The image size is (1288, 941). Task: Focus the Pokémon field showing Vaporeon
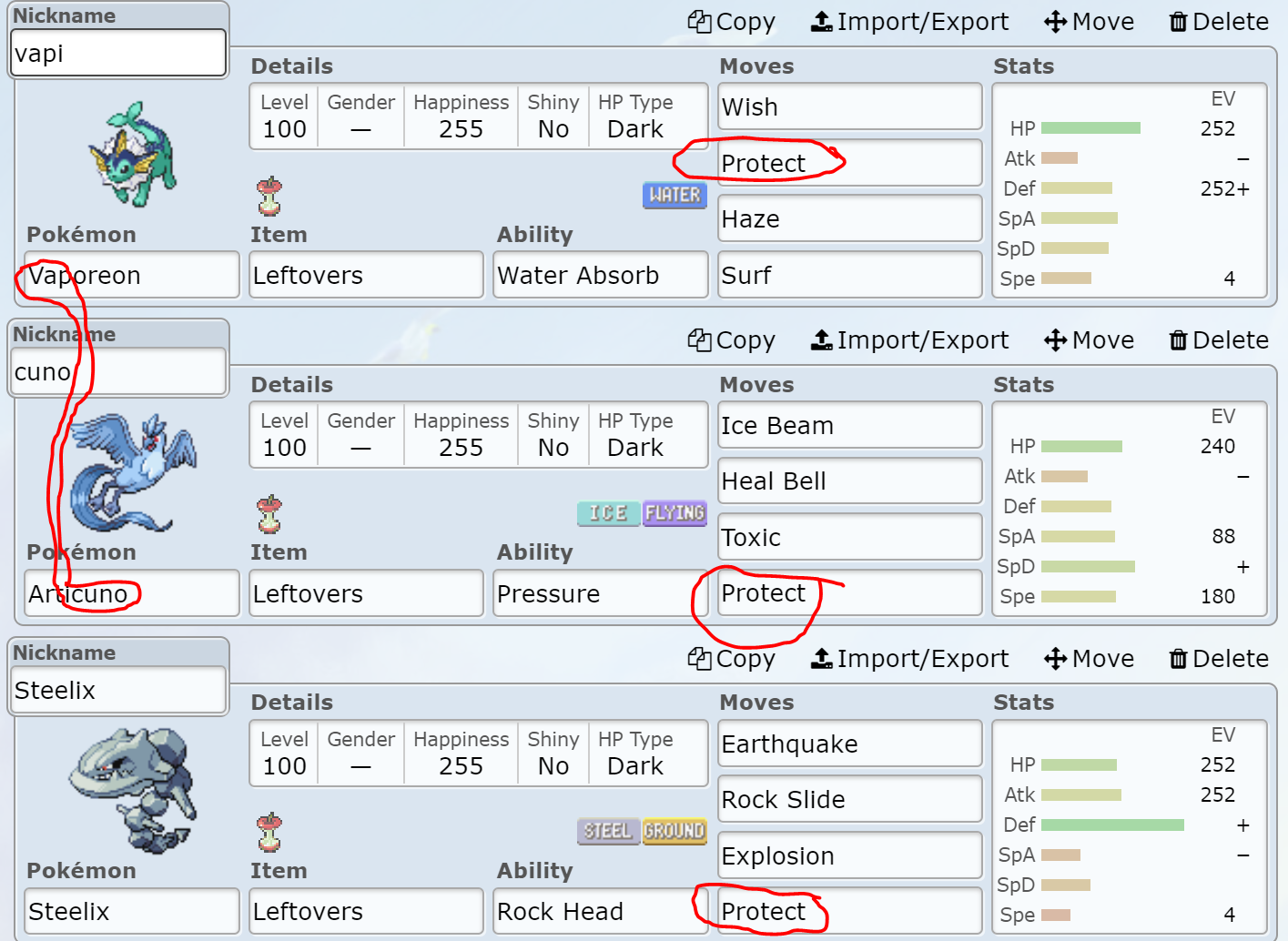coord(132,275)
